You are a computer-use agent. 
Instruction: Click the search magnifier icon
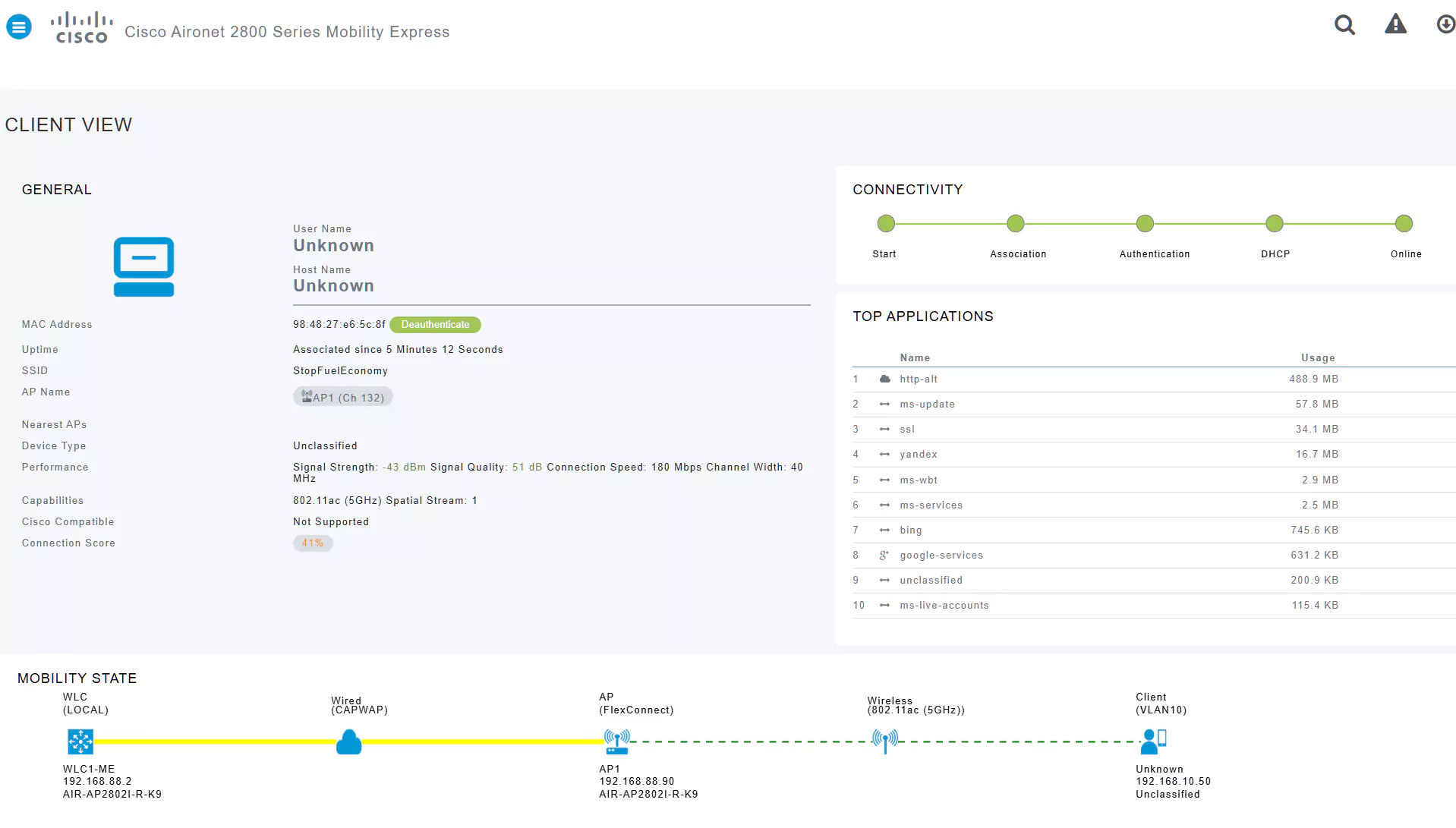[1344, 25]
